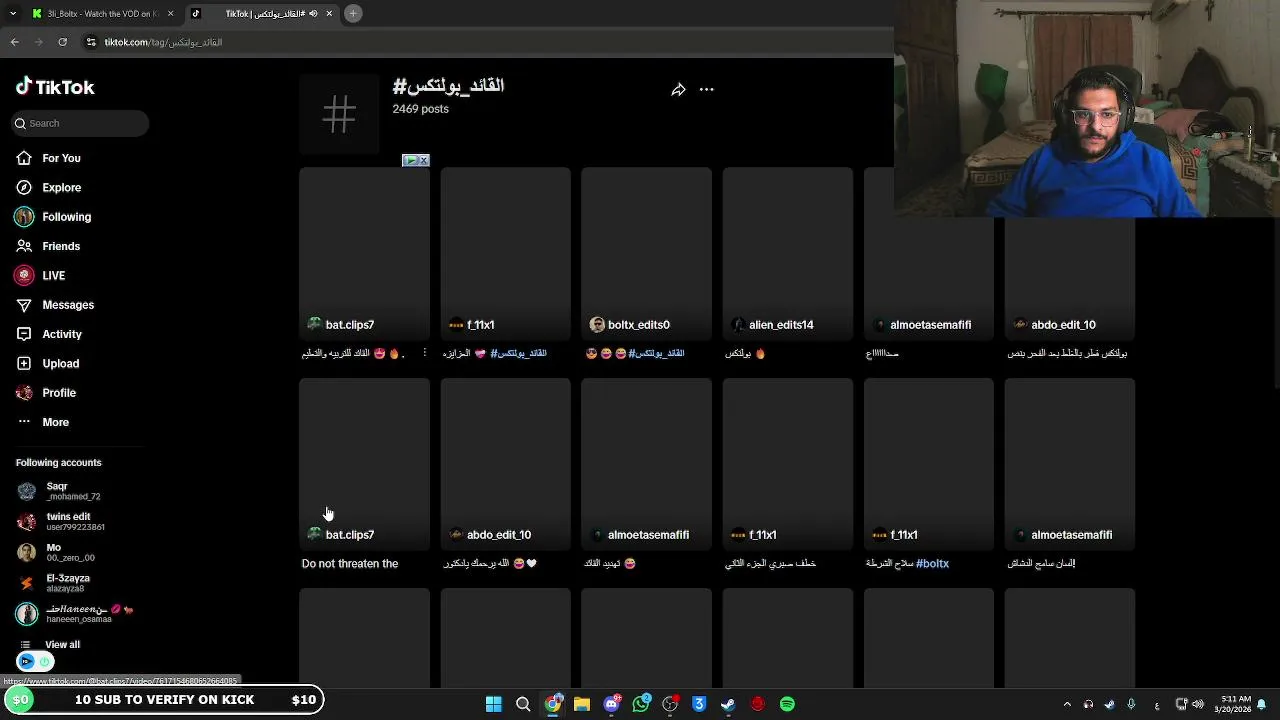Screen dimensions: 1280x720
Task: Open Steam from the taskbar
Action: point(729,704)
